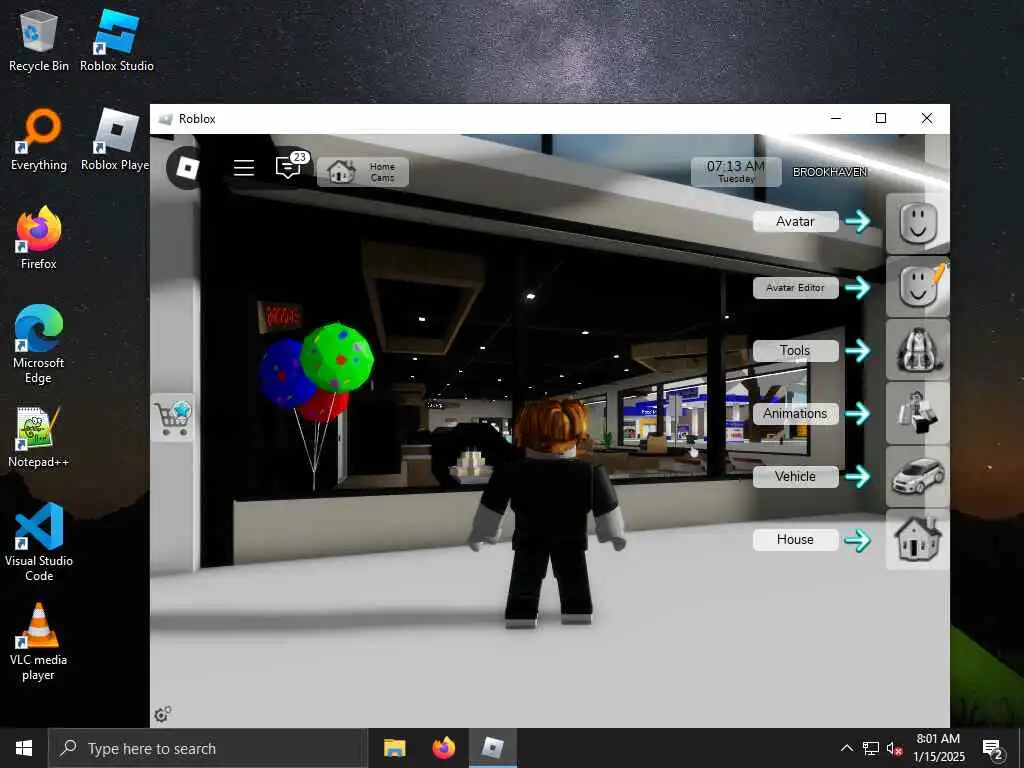Open Recycle Bin desktop icon
This screenshot has height=768, width=1024.
[x=39, y=41]
